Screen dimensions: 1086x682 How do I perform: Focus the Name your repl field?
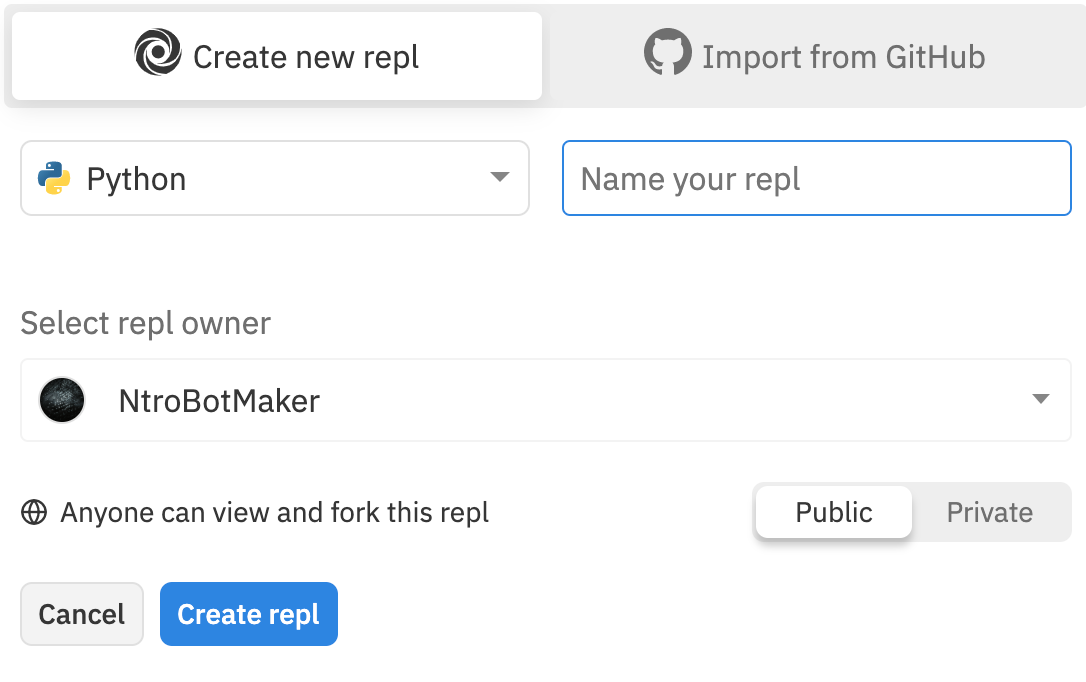click(x=816, y=178)
